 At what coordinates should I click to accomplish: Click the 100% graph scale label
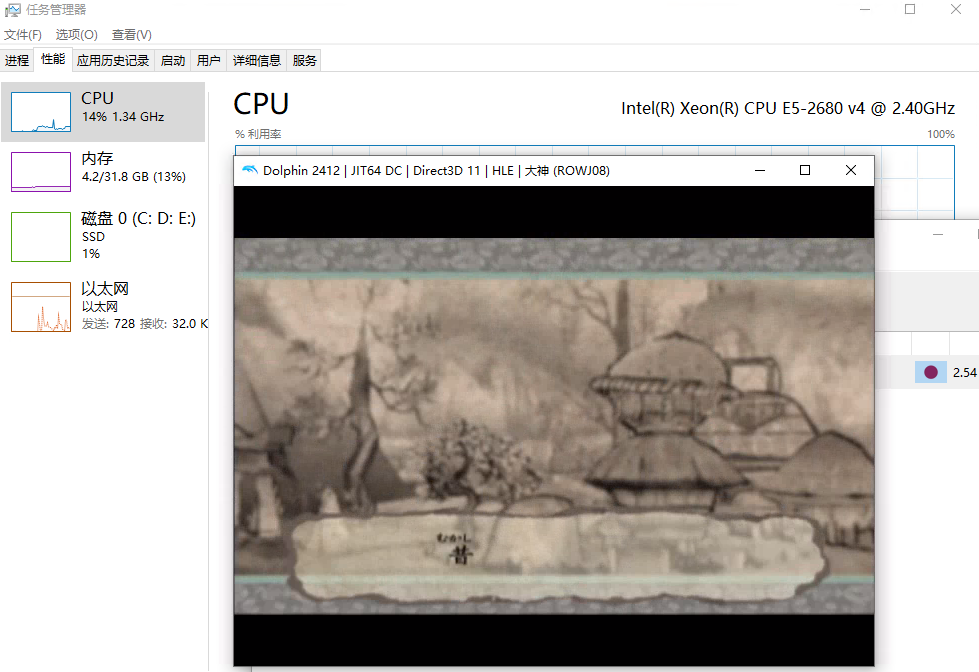tap(940, 134)
